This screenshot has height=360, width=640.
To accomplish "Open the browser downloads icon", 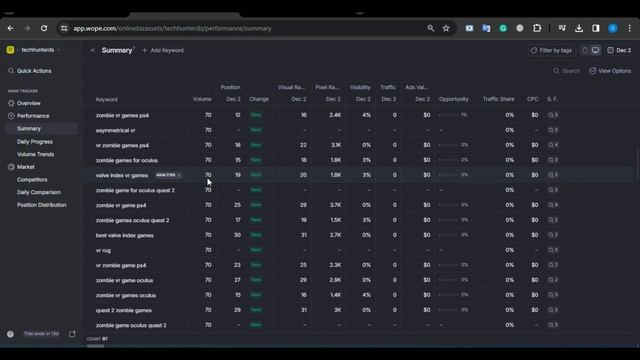I will pos(579,28).
